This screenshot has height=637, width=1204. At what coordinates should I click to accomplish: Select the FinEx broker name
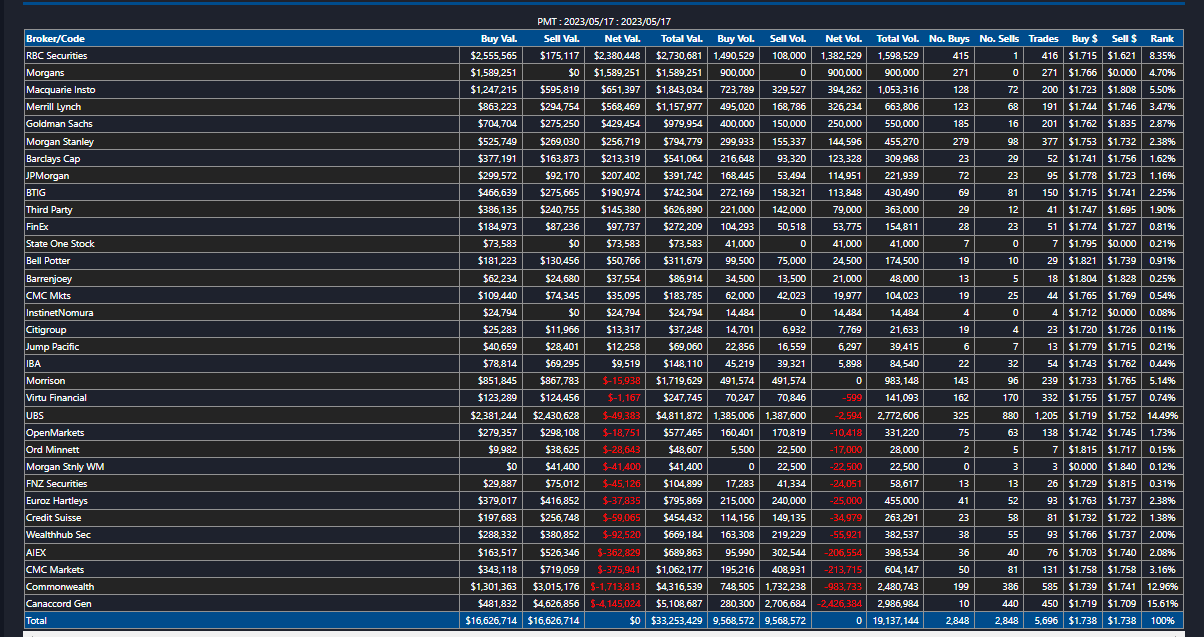click(37, 227)
